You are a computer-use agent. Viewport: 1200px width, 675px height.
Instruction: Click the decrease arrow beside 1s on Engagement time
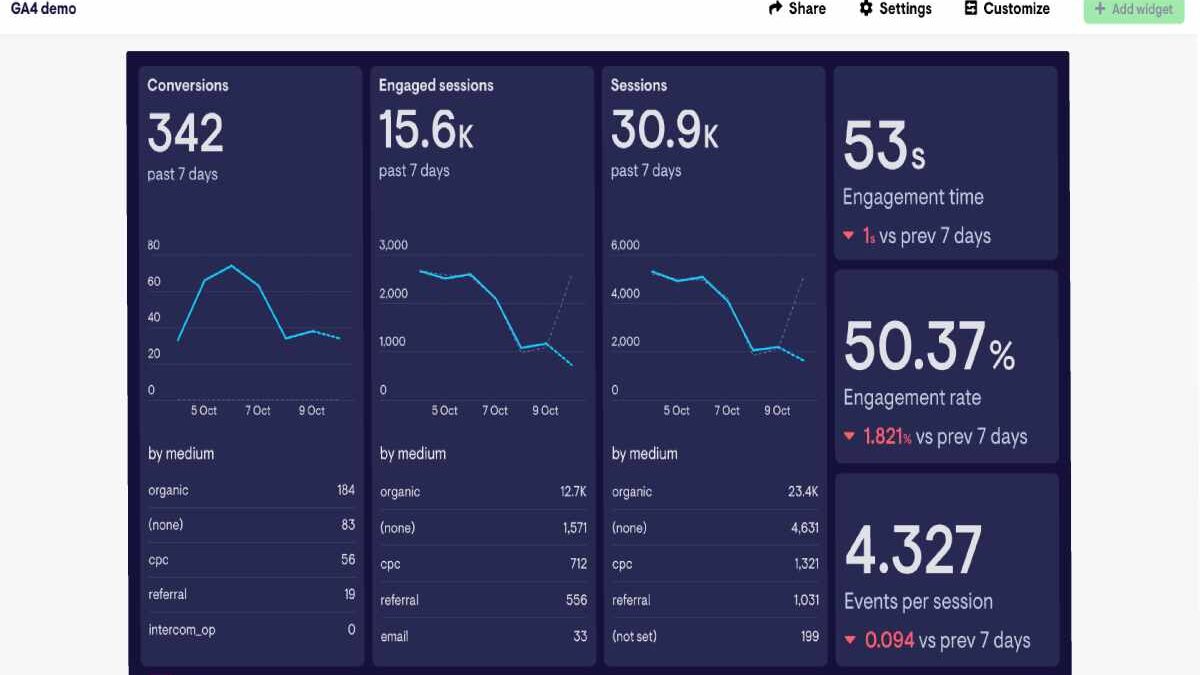pyautogui.click(x=849, y=236)
